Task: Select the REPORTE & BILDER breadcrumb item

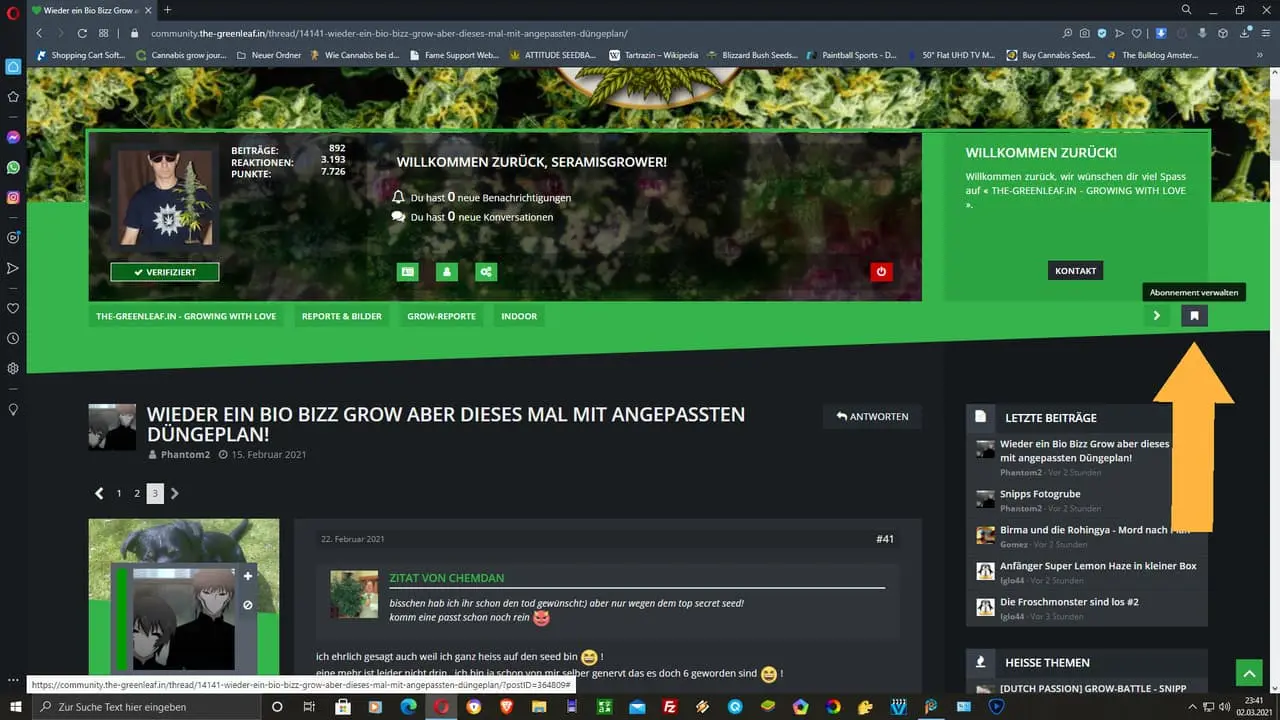Action: [342, 316]
